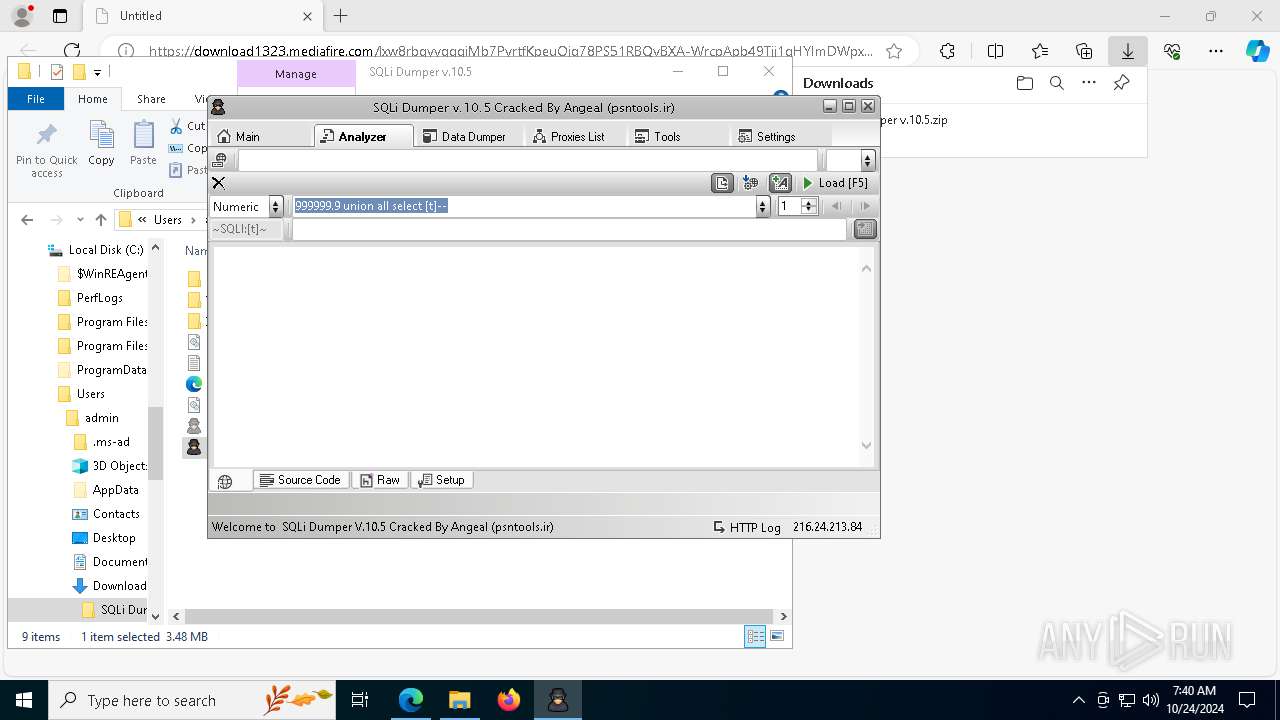The width and height of the screenshot is (1280, 720).
Task: Search downloads in Edge Downloads panel
Action: (x=1057, y=83)
